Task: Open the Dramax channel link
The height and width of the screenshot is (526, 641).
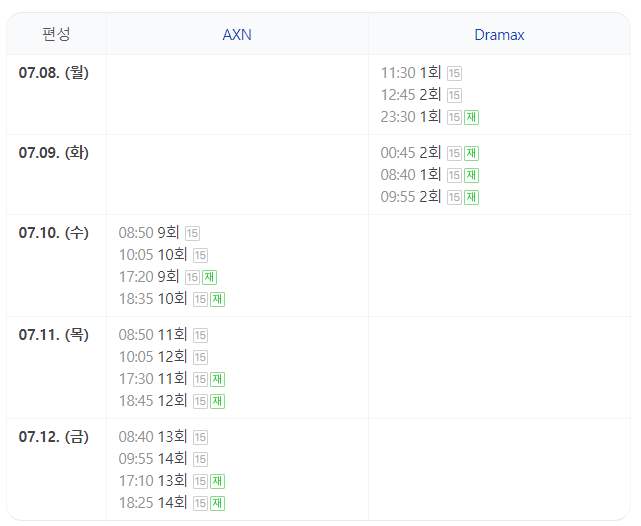Action: point(499,35)
